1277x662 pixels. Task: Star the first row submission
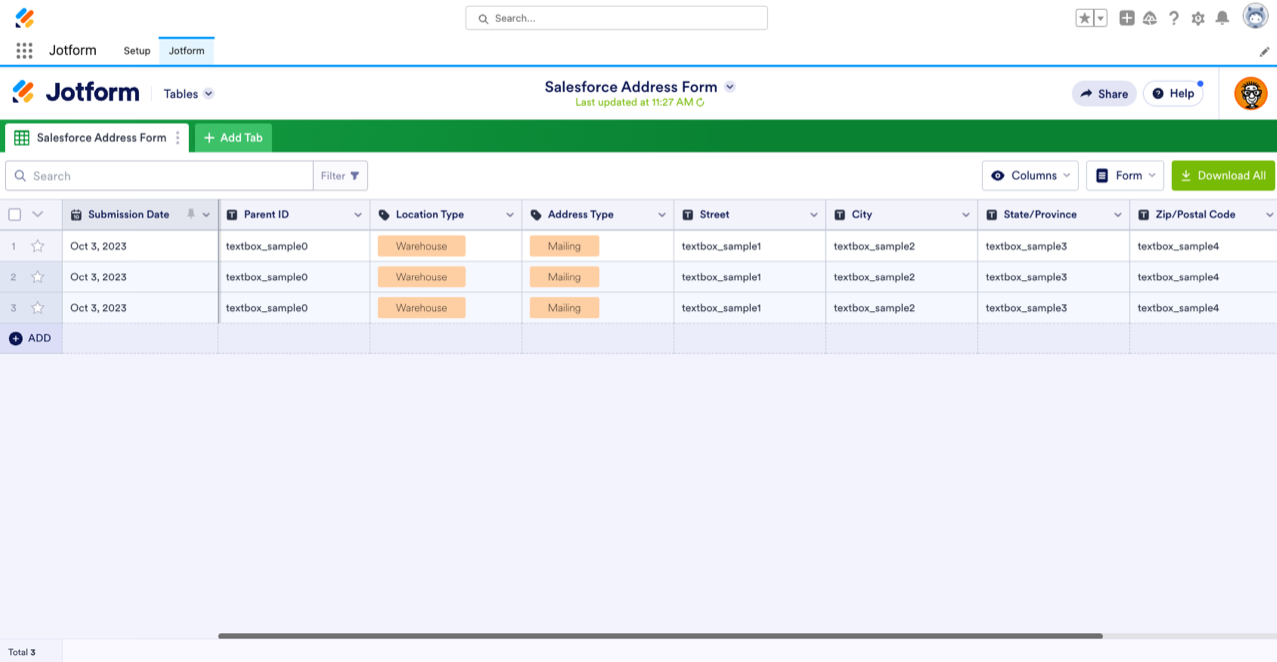(x=38, y=246)
